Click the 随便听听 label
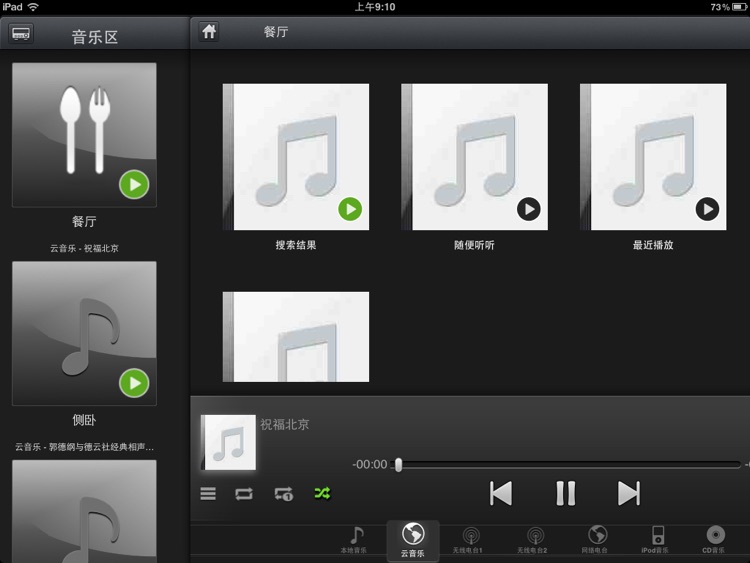 point(474,245)
